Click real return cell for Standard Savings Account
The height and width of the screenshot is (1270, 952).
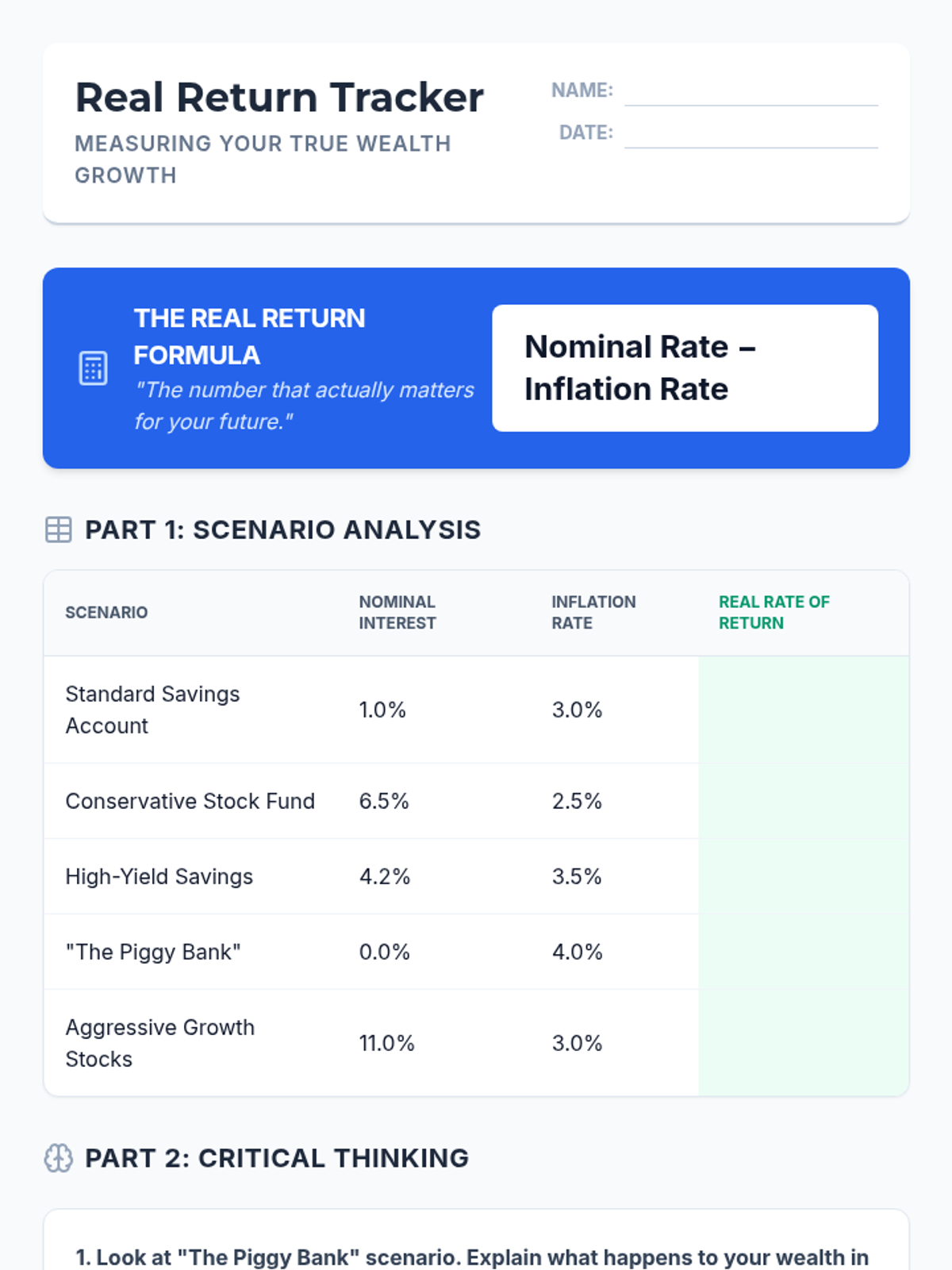(803, 710)
